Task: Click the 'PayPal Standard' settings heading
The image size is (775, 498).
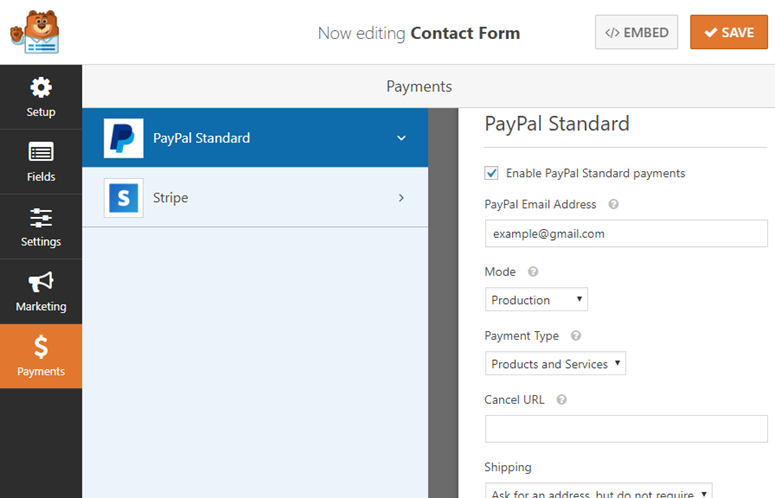Action: 557,124
